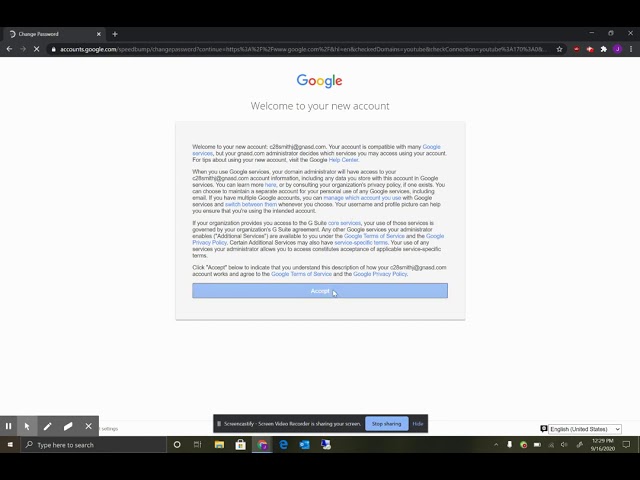The width and height of the screenshot is (640, 480).
Task: Open Cortana circle icon
Action: coord(177,444)
